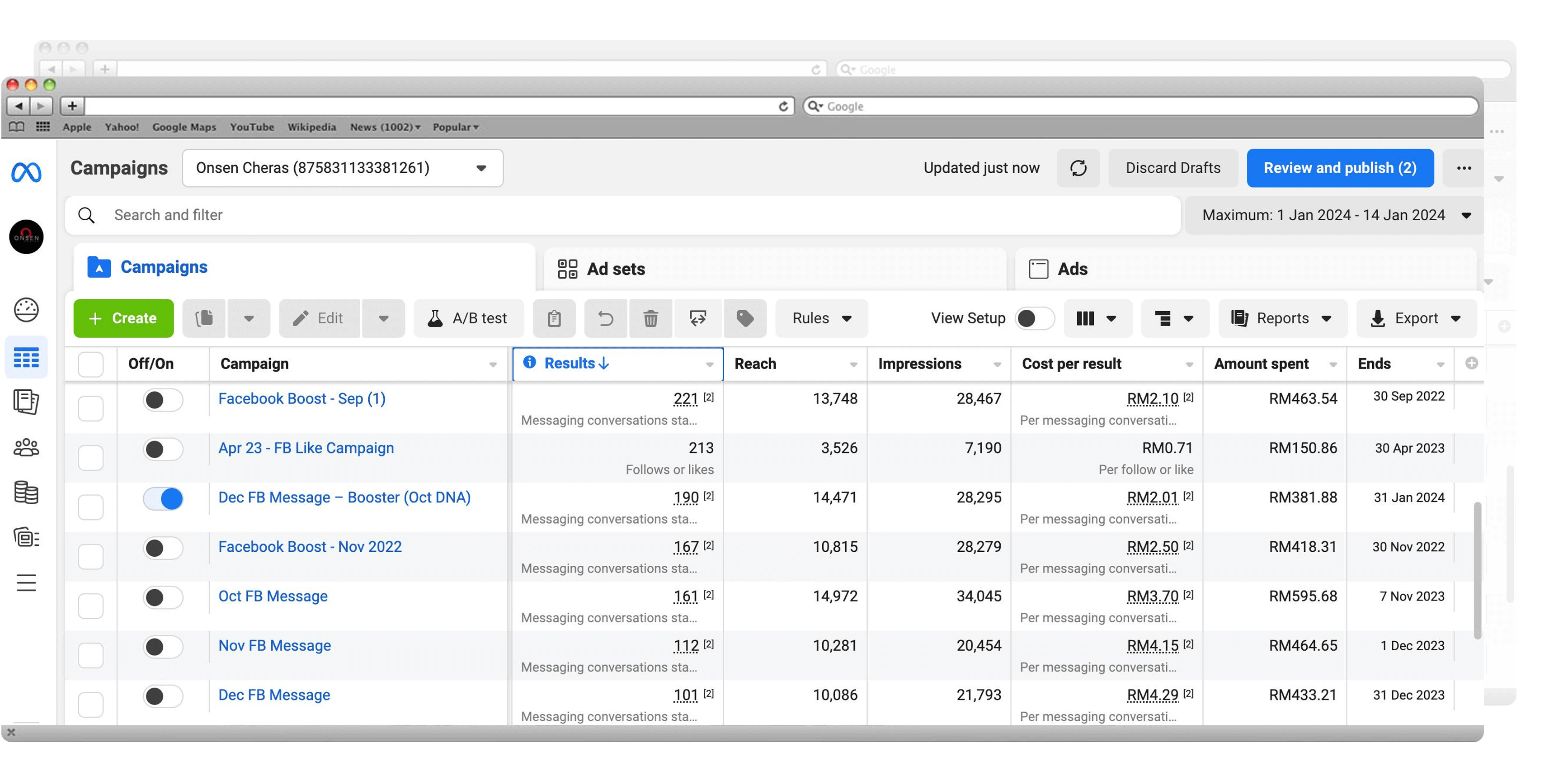This screenshot has width=1568, height=781.
Task: Open Popular bookmarks menu
Action: [x=455, y=127]
